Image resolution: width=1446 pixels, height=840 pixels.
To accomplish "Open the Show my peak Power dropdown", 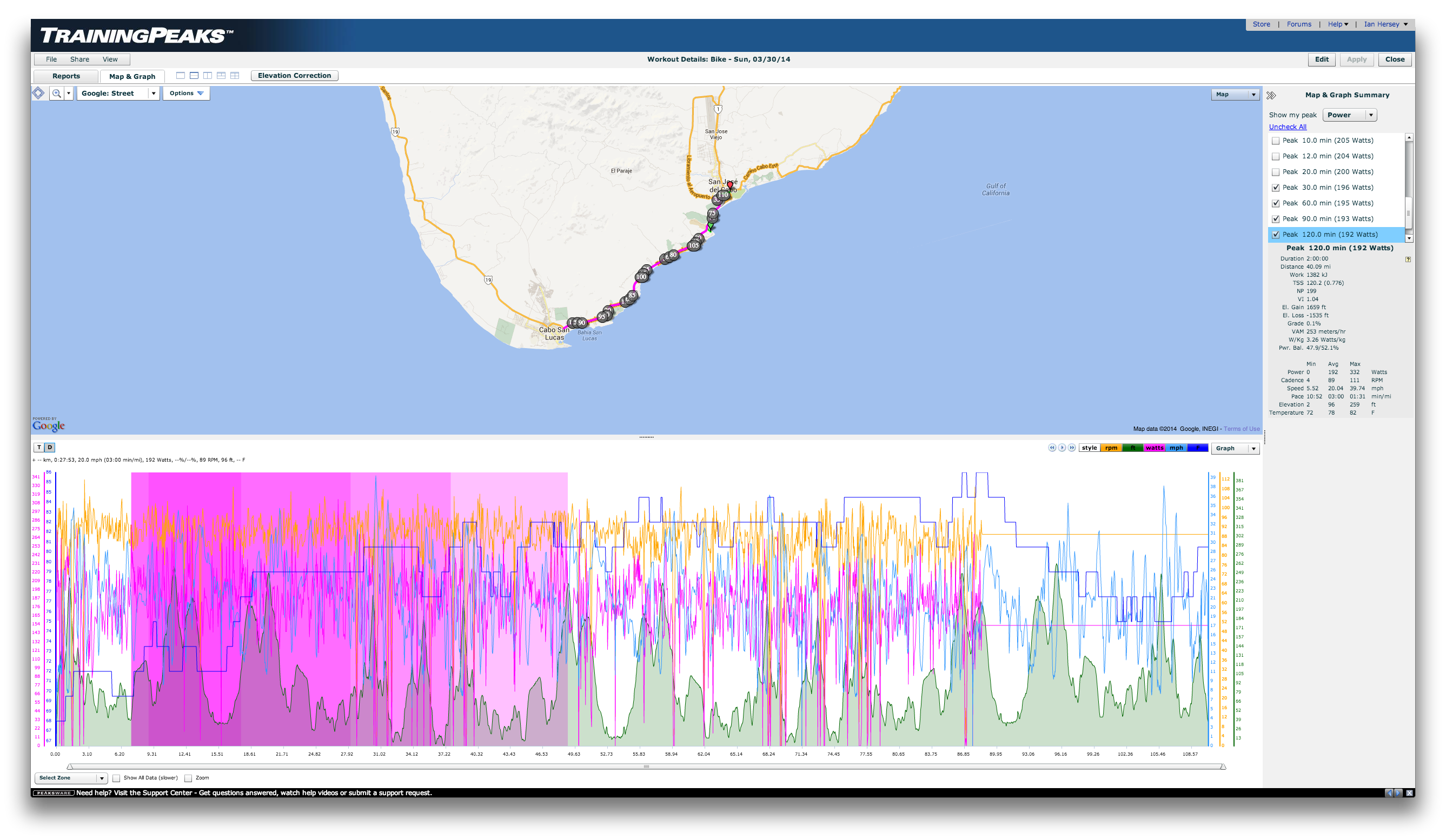I will (x=1350, y=115).
